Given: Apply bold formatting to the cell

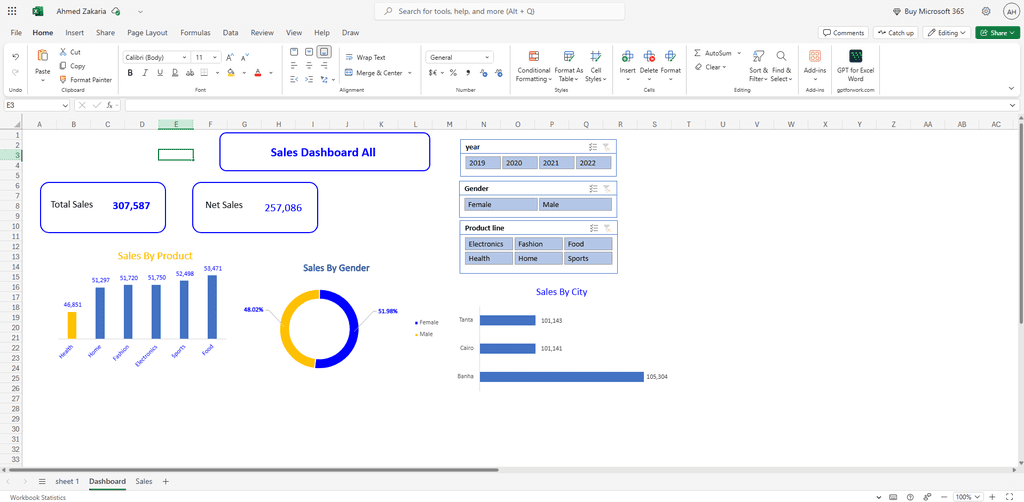Looking at the screenshot, I should 129,73.
